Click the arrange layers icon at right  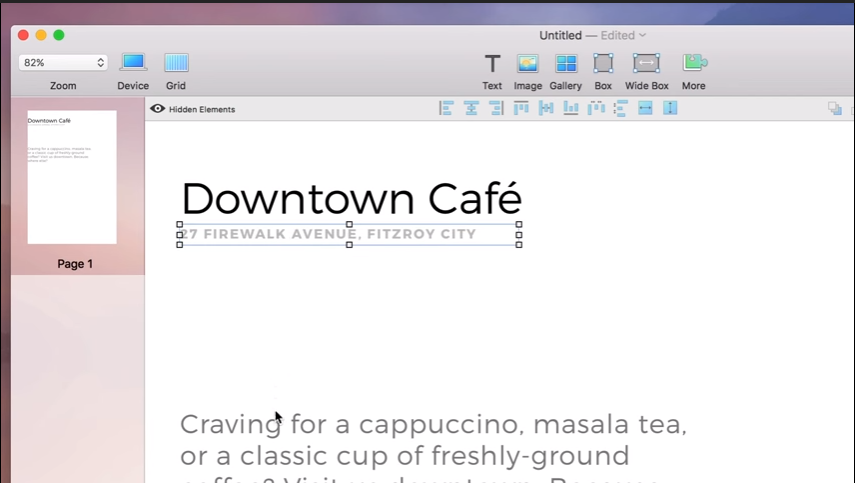coord(834,109)
